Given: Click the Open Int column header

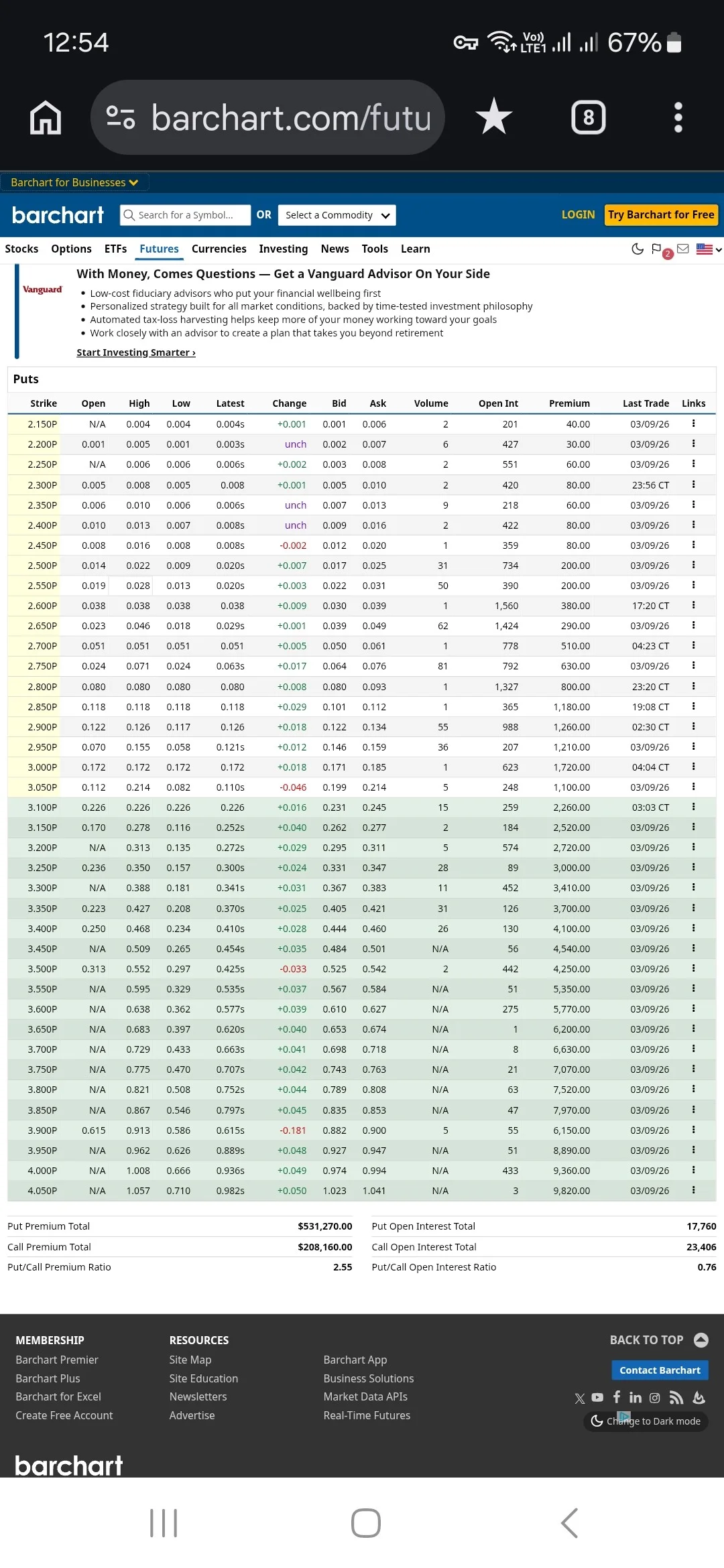Looking at the screenshot, I should tap(498, 403).
